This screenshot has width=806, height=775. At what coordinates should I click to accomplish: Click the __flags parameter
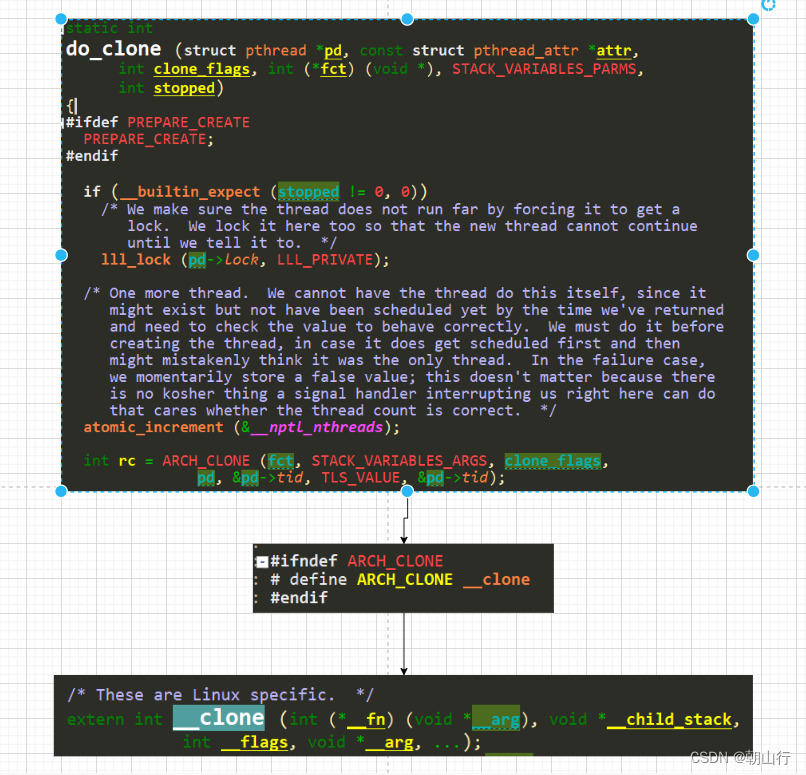pyautogui.click(x=254, y=742)
